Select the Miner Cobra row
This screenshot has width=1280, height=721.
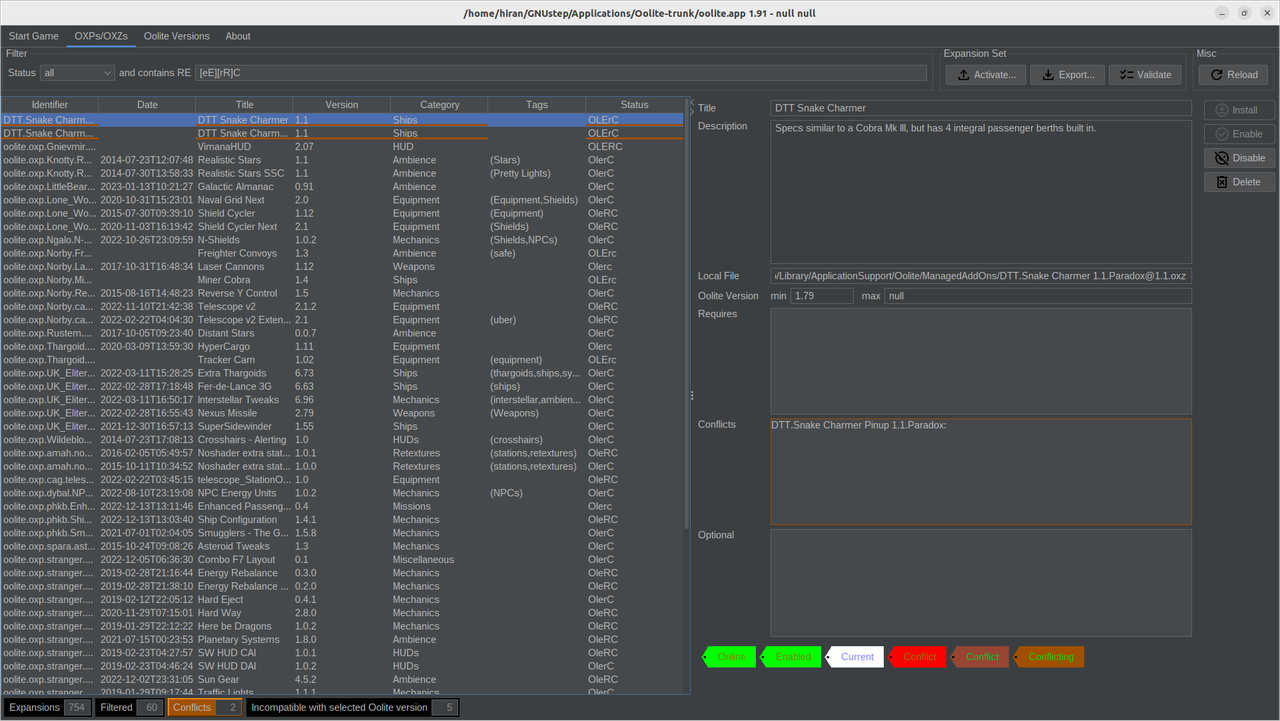tap(342, 280)
